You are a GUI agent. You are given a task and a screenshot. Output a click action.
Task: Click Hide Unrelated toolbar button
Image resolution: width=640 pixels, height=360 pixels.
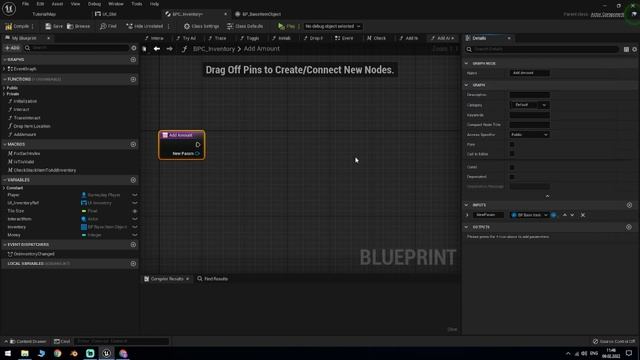[x=144, y=26]
